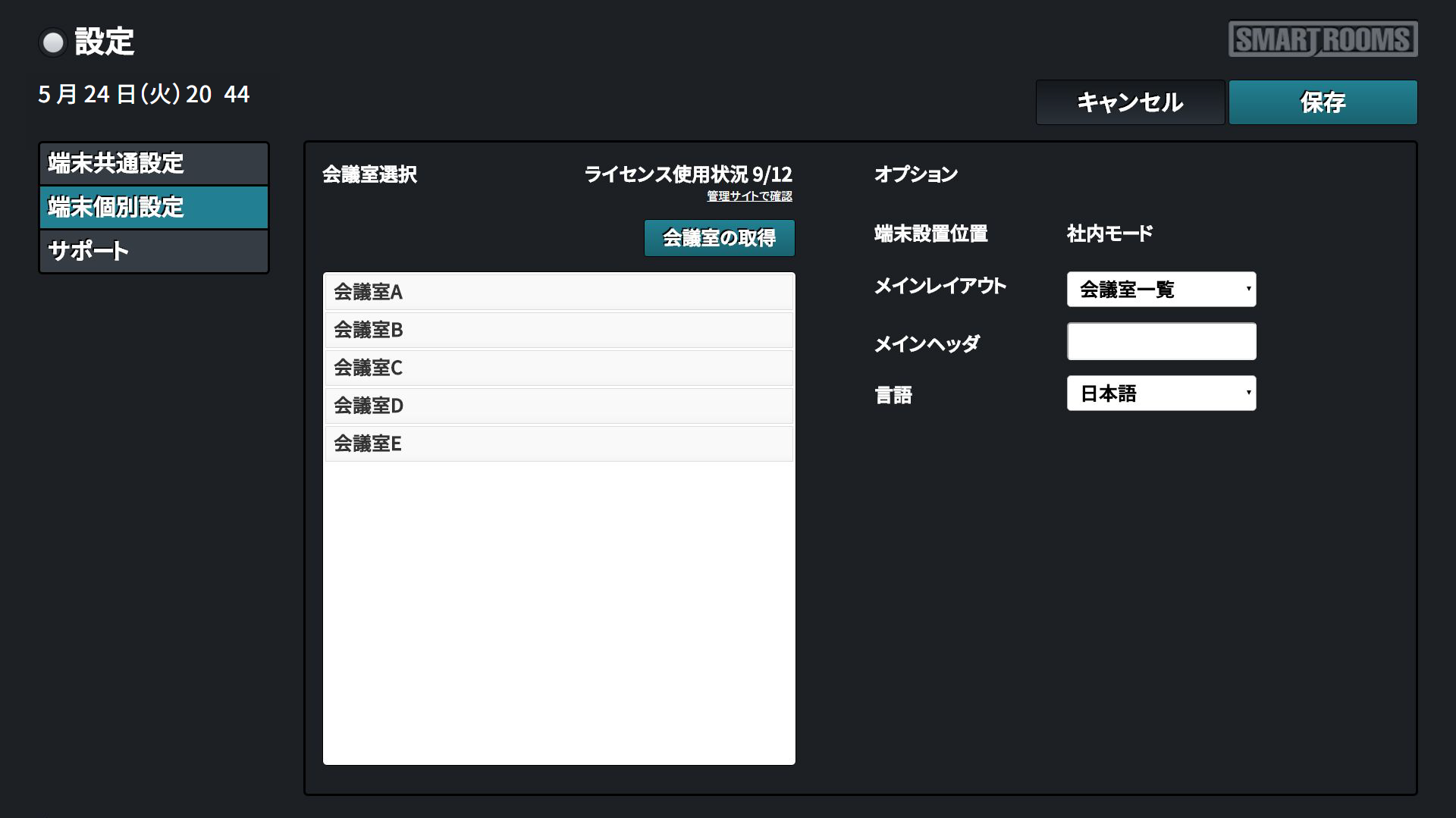The width and height of the screenshot is (1456, 818).
Task: Pick 会議室C in the room list
Action: click(558, 368)
